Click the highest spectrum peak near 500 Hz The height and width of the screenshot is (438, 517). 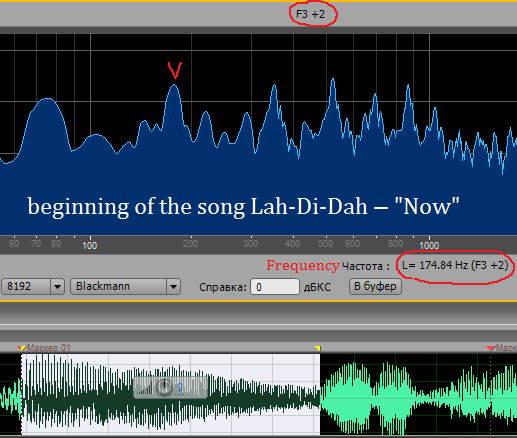pyautogui.click(x=332, y=80)
